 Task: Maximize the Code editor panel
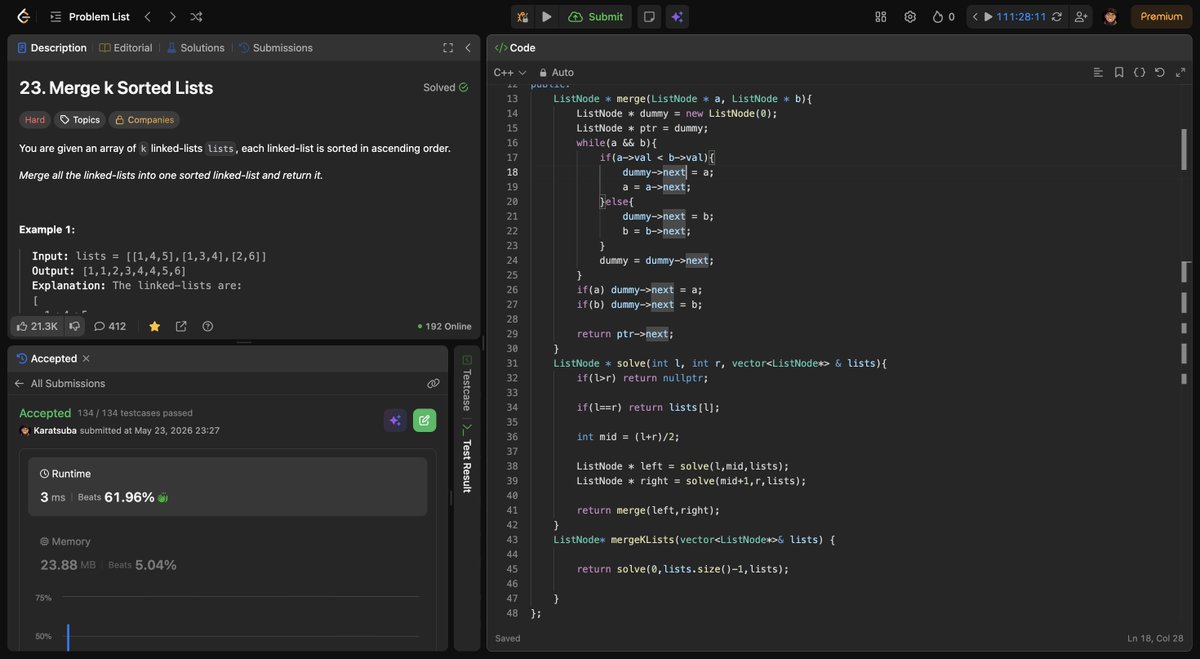(x=1179, y=72)
